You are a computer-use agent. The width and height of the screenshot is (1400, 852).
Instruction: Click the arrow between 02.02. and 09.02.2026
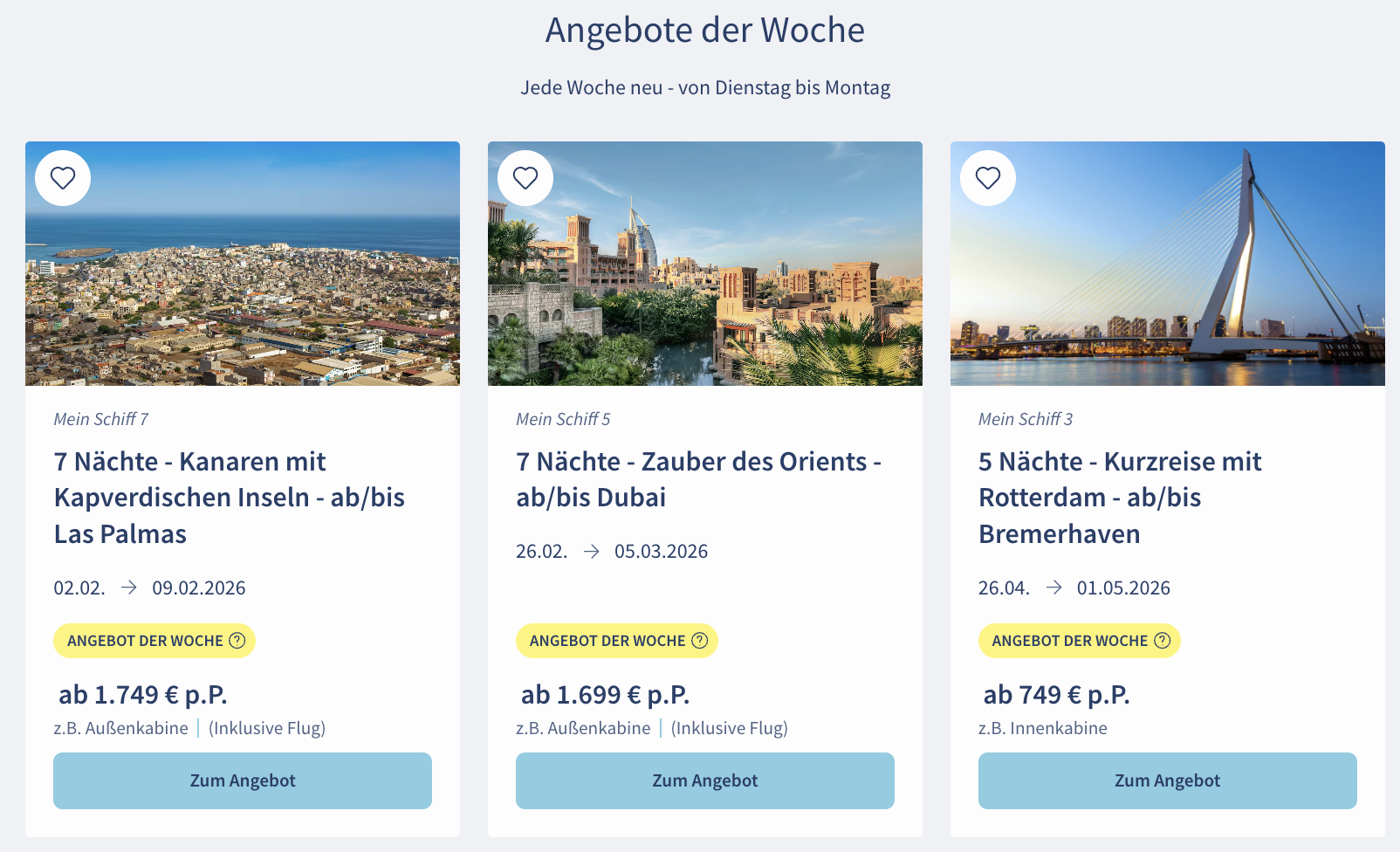point(129,587)
